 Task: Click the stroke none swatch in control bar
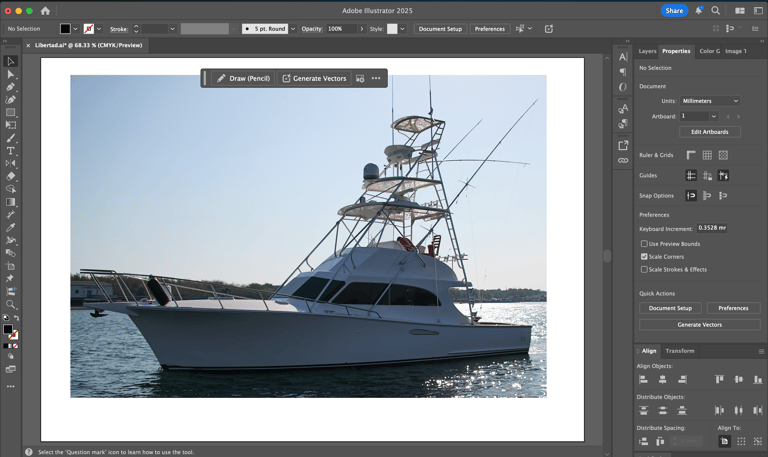tap(89, 29)
